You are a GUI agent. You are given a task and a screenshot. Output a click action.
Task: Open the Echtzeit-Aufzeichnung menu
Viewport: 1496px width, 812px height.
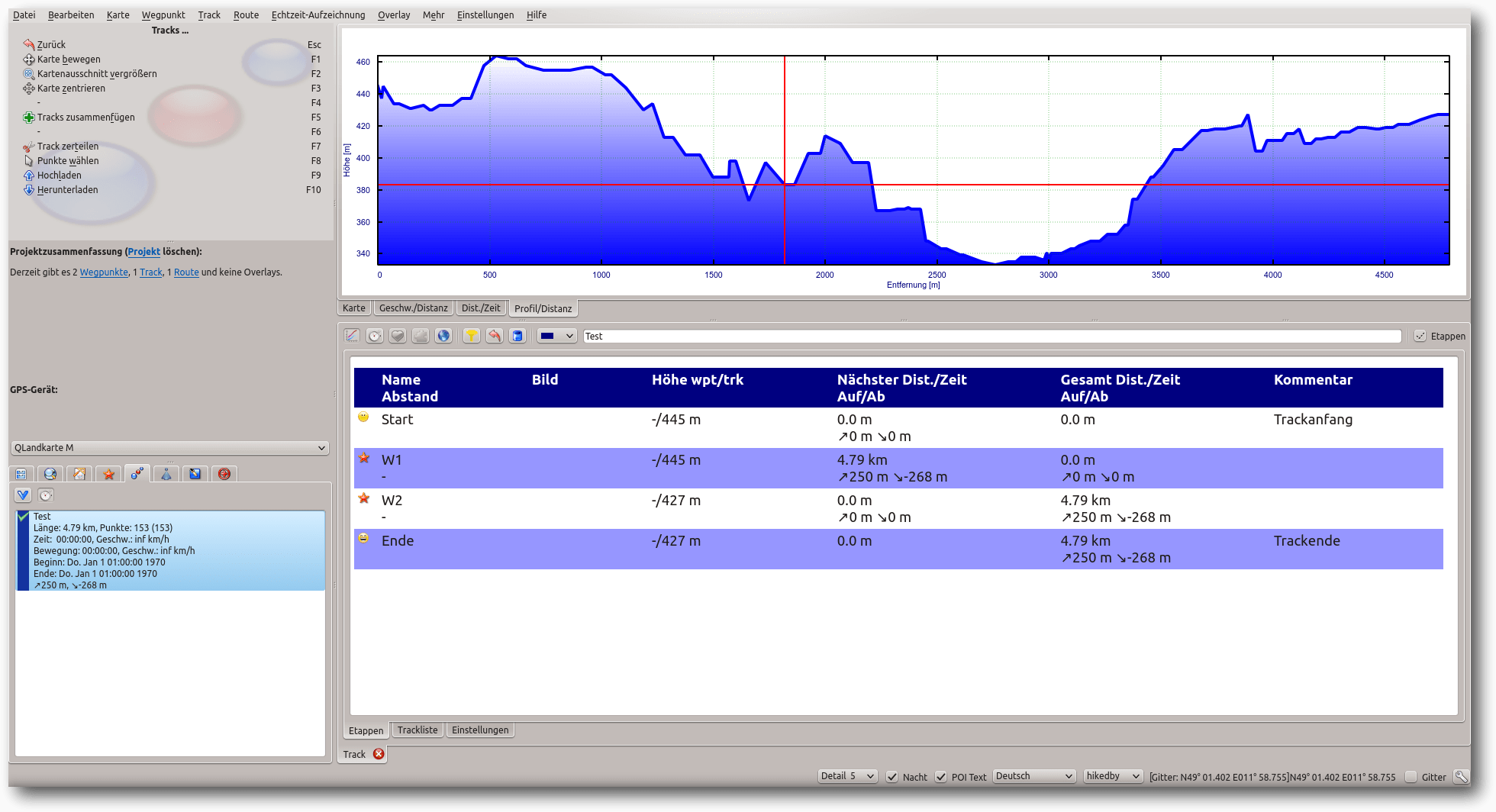coord(318,14)
